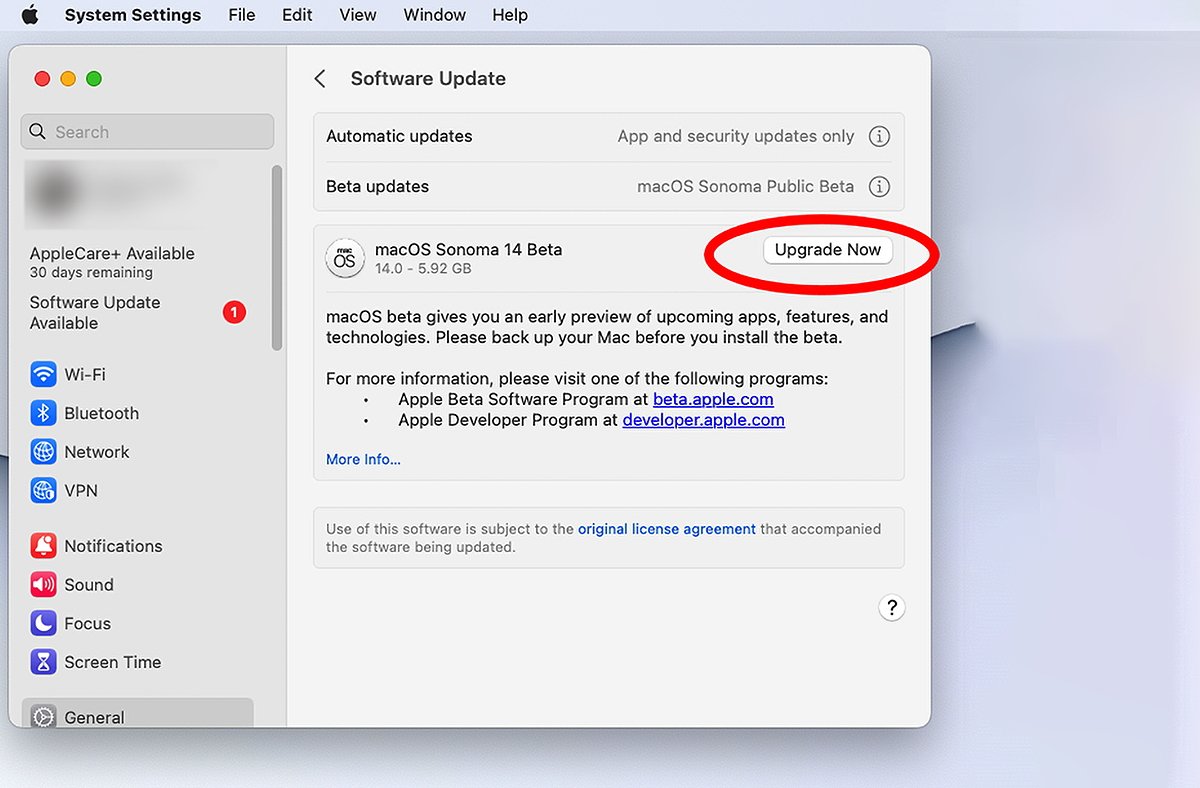Image resolution: width=1200 pixels, height=788 pixels.
Task: Click the Upgrade Now button
Action: click(827, 250)
